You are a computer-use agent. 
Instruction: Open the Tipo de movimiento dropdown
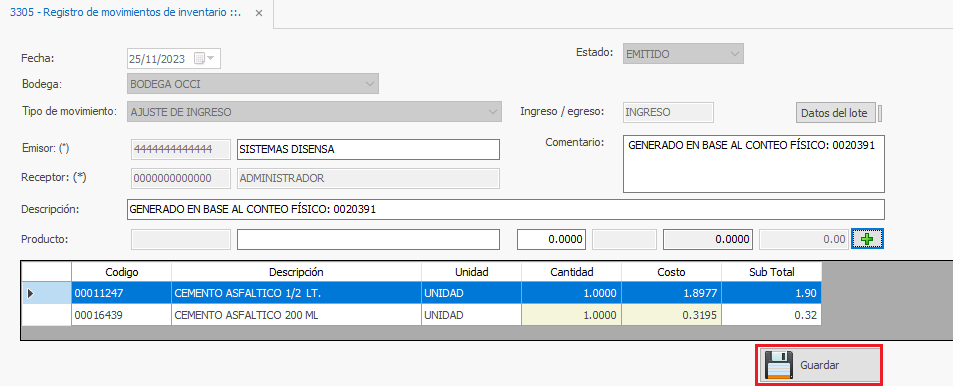tap(493, 112)
